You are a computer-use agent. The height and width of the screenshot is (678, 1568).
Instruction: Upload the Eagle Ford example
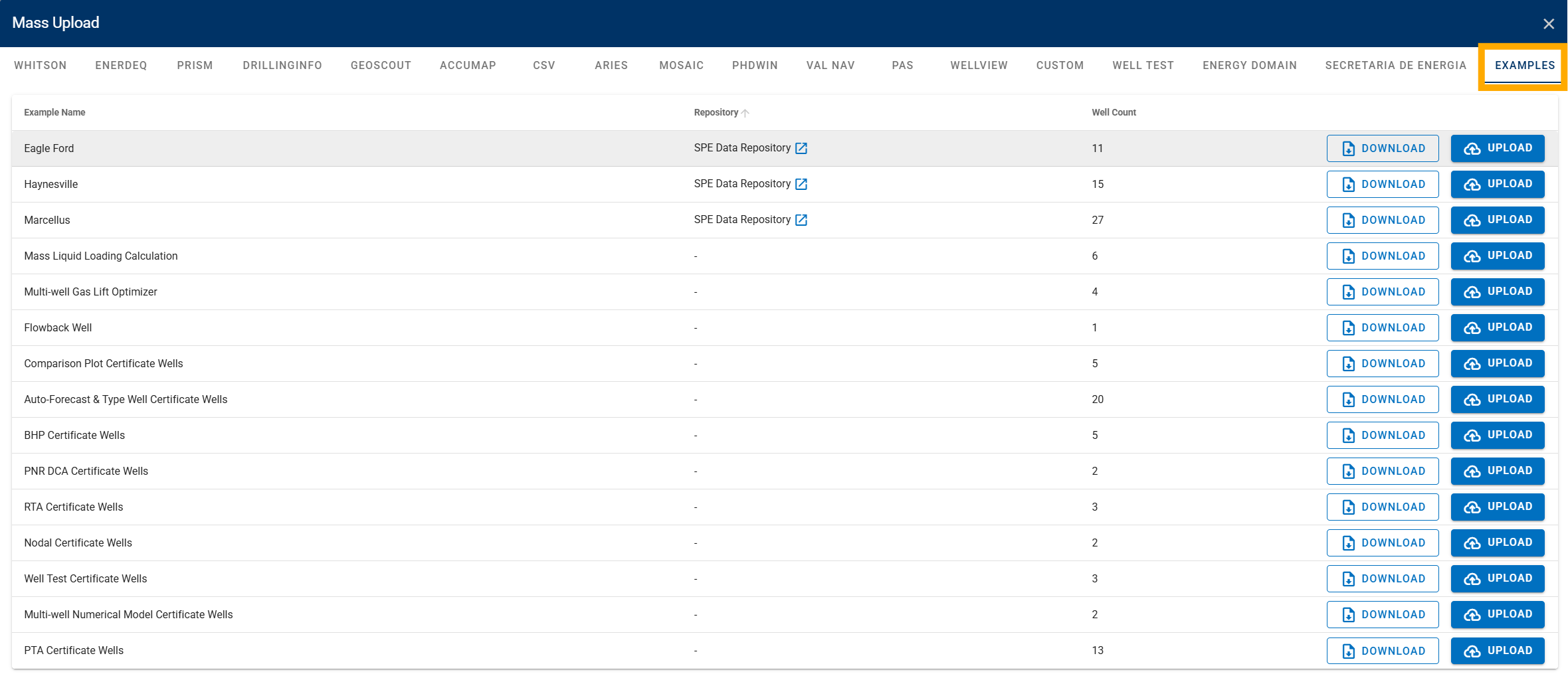click(x=1498, y=148)
